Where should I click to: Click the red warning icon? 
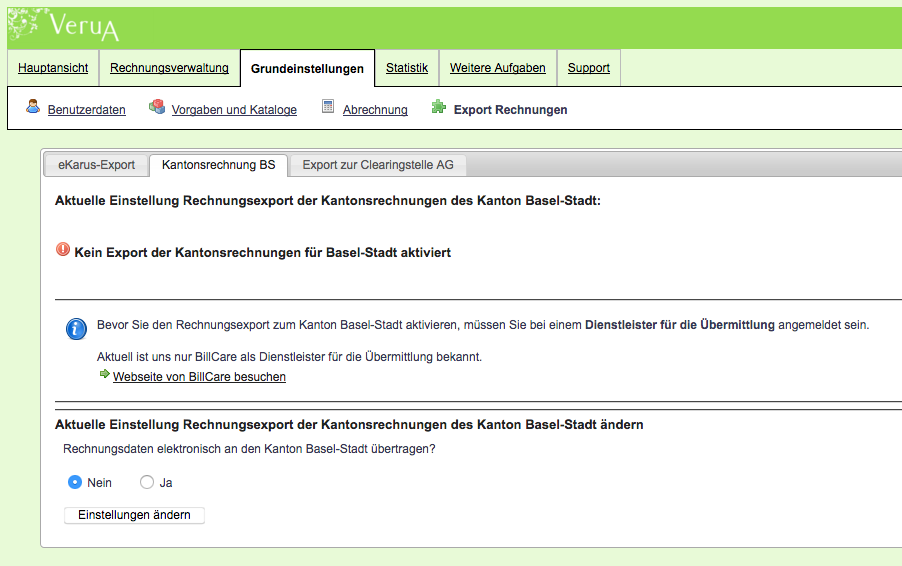pos(63,251)
